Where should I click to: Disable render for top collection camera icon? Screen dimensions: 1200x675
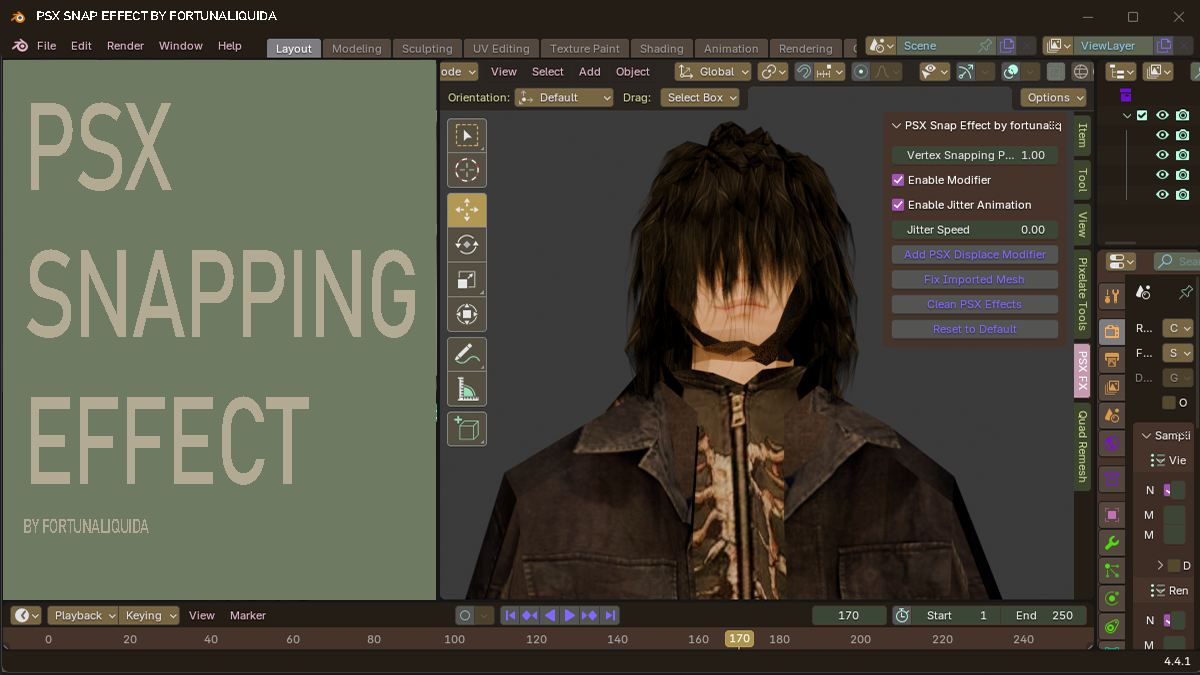coord(1182,115)
